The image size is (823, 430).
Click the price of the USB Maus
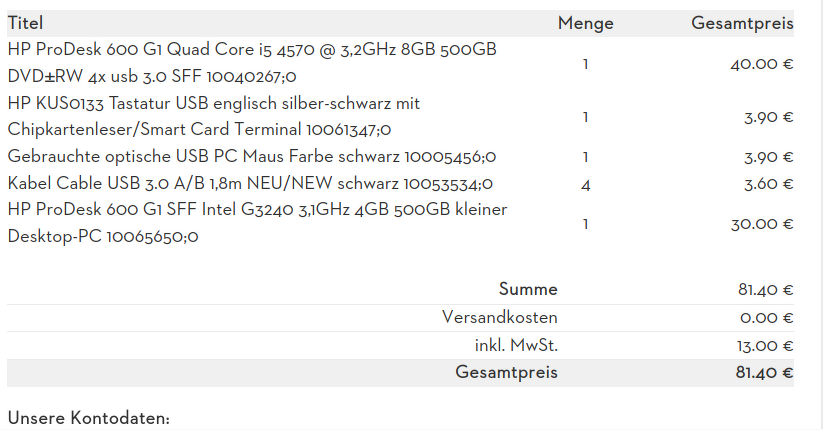pos(768,157)
